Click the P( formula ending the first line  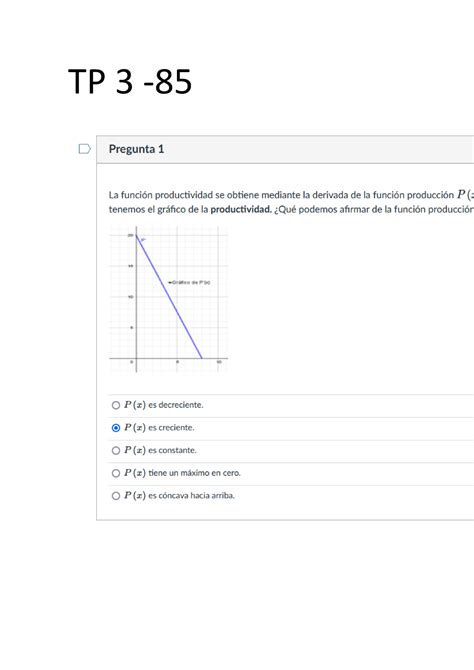pyautogui.click(x=465, y=194)
